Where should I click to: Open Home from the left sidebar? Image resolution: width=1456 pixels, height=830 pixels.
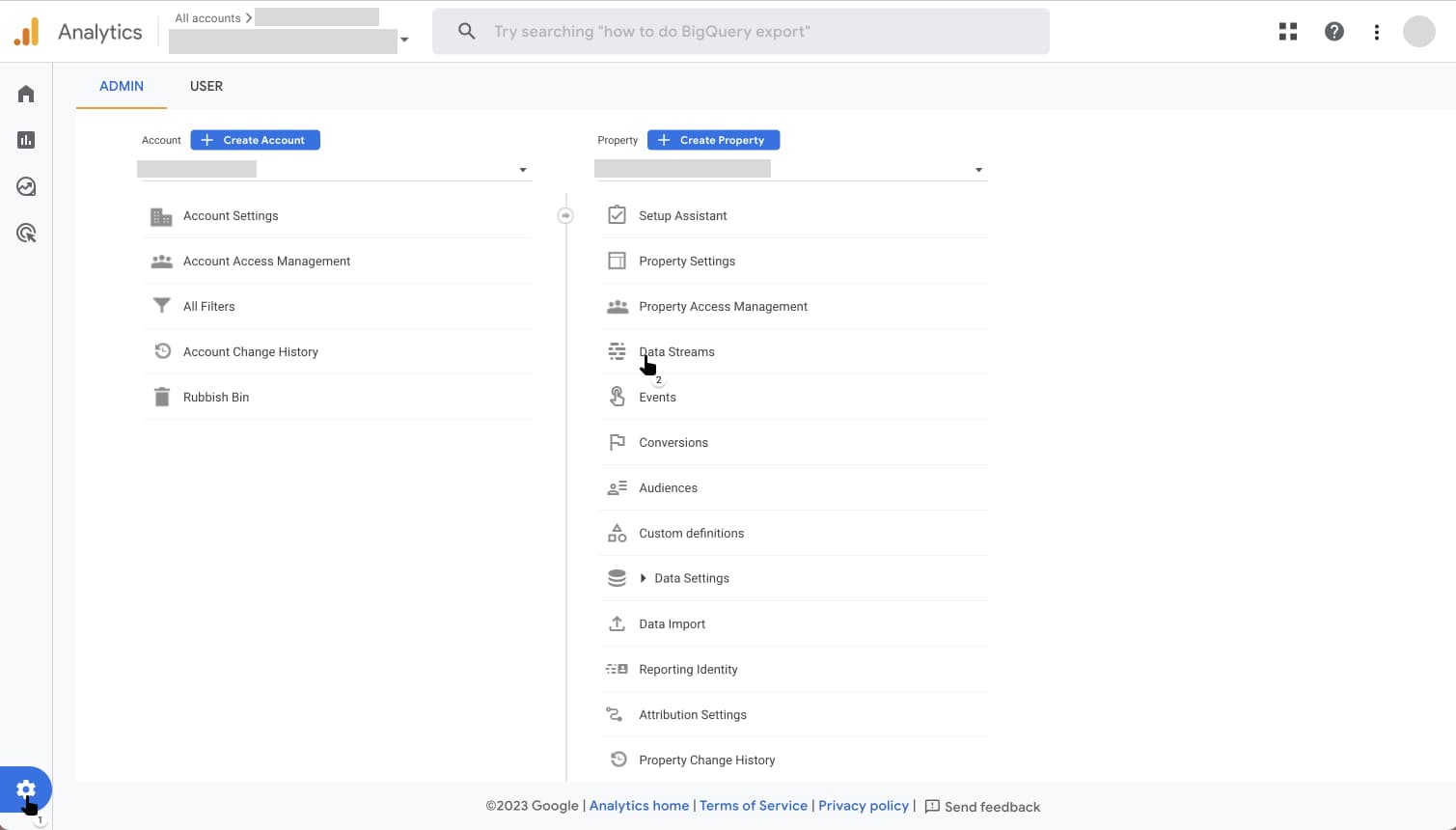point(26,94)
